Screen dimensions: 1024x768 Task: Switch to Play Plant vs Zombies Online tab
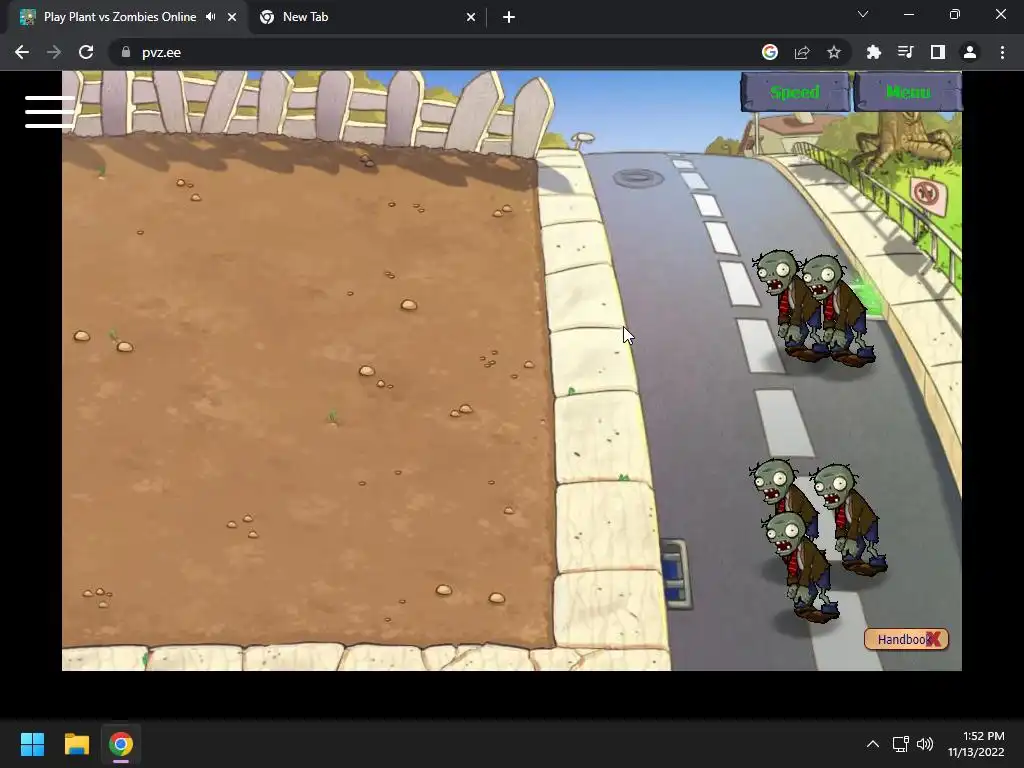[x=120, y=17]
